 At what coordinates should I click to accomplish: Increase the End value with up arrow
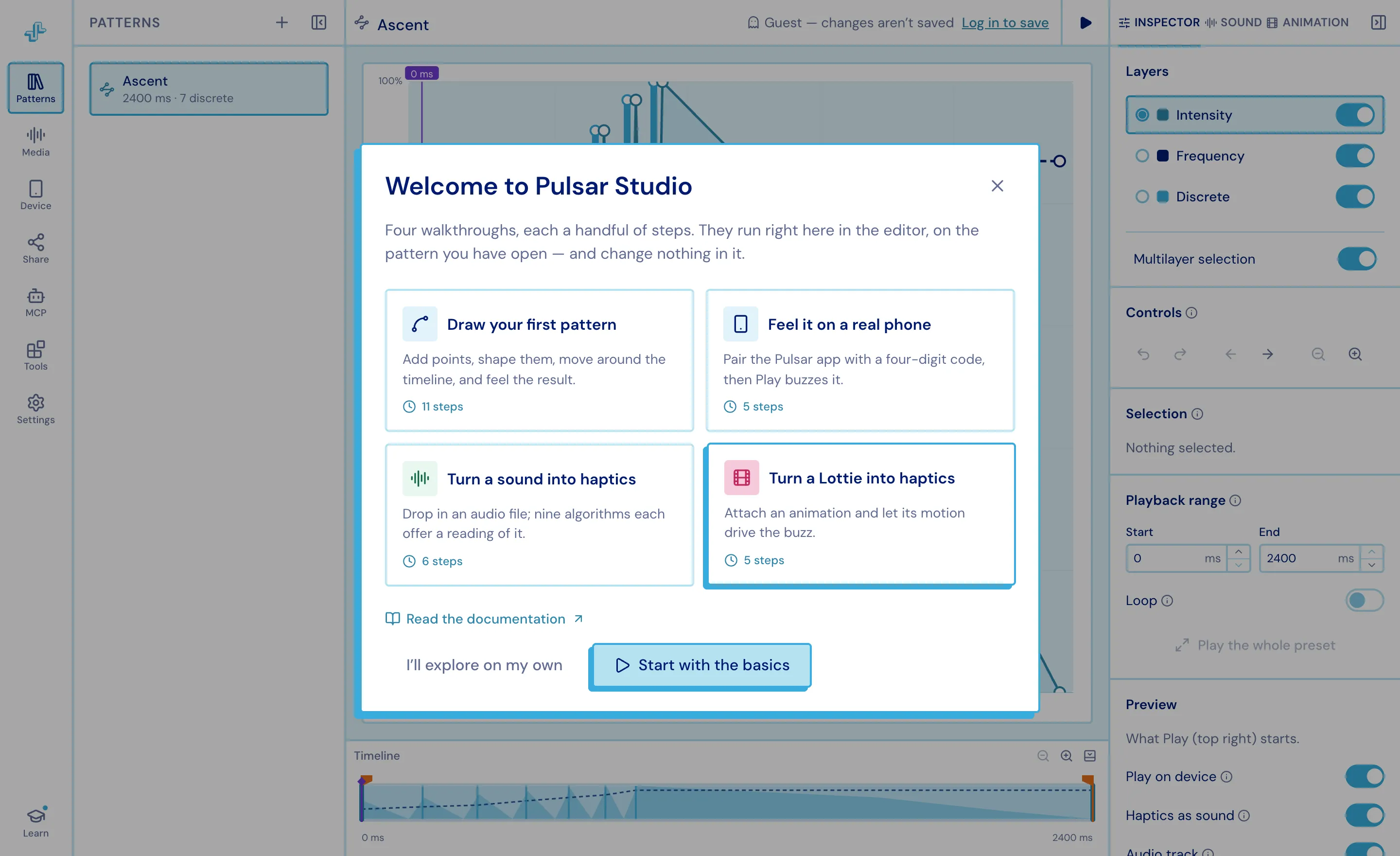1372,552
